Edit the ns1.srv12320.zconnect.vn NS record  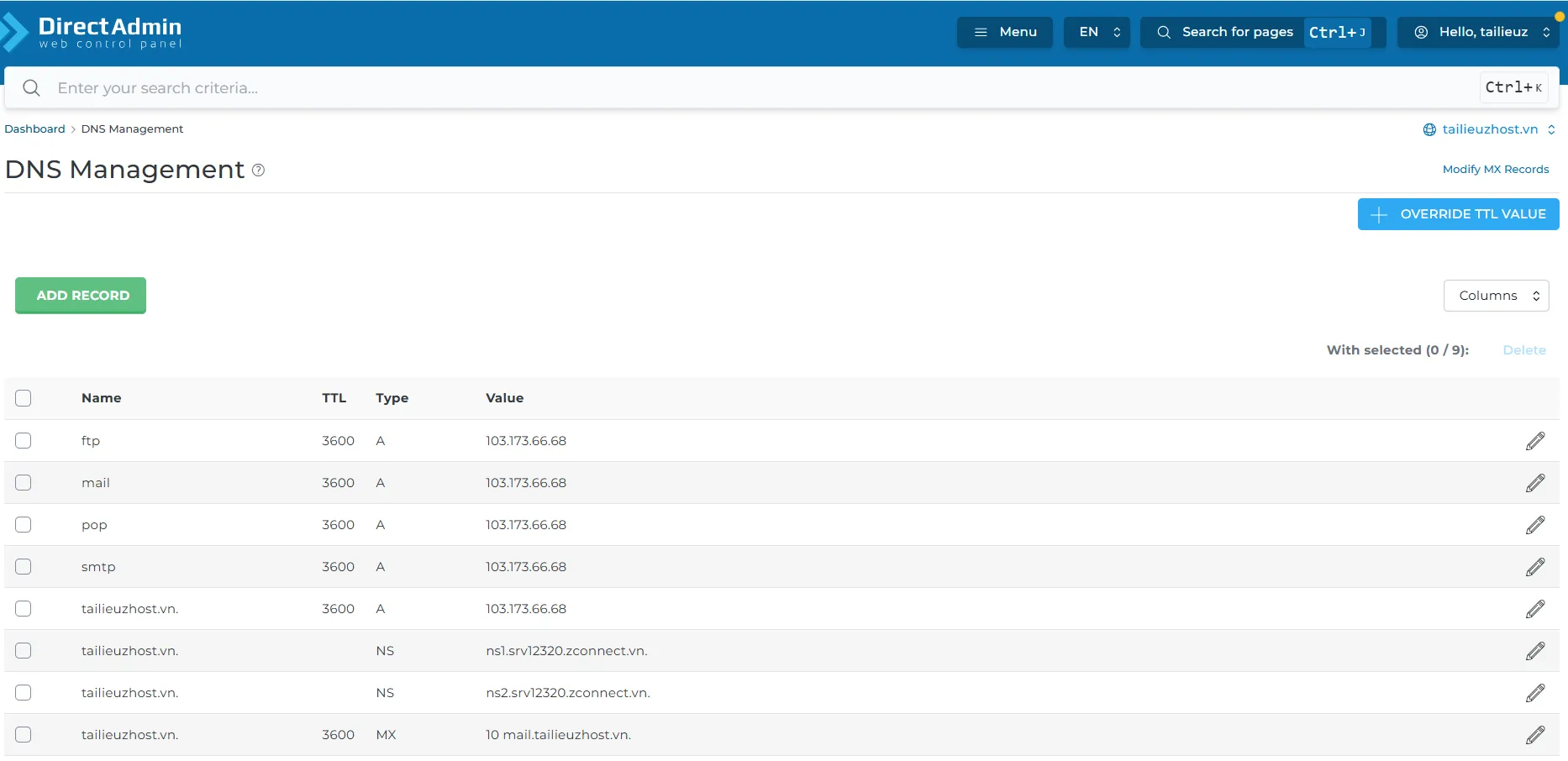[1534, 651]
